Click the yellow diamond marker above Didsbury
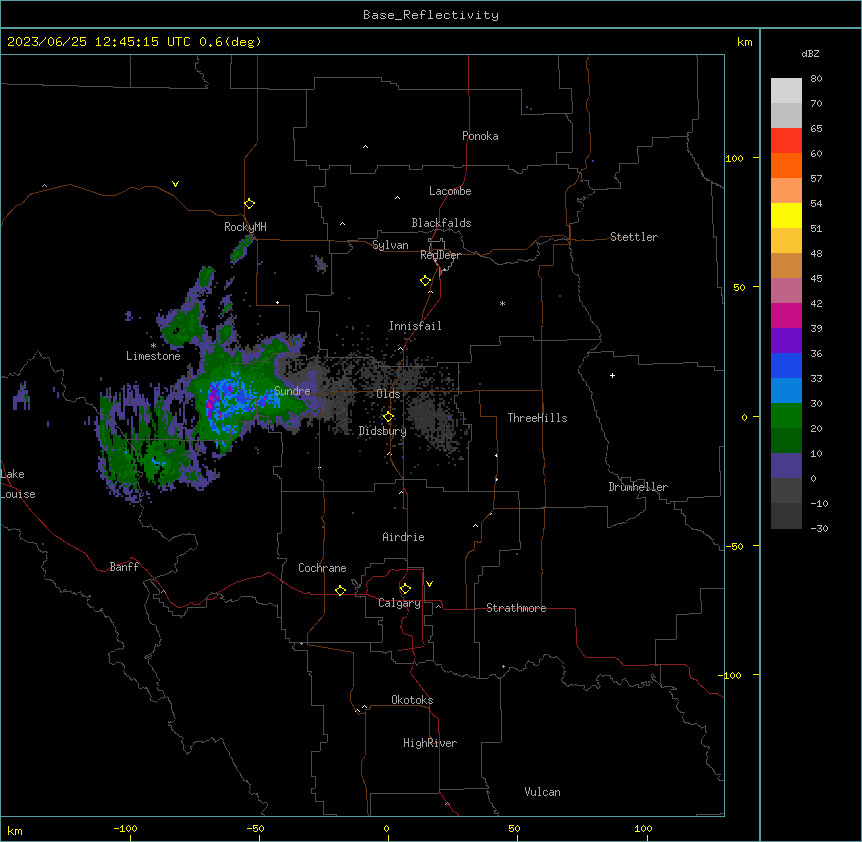The height and width of the screenshot is (842, 862). point(388,417)
